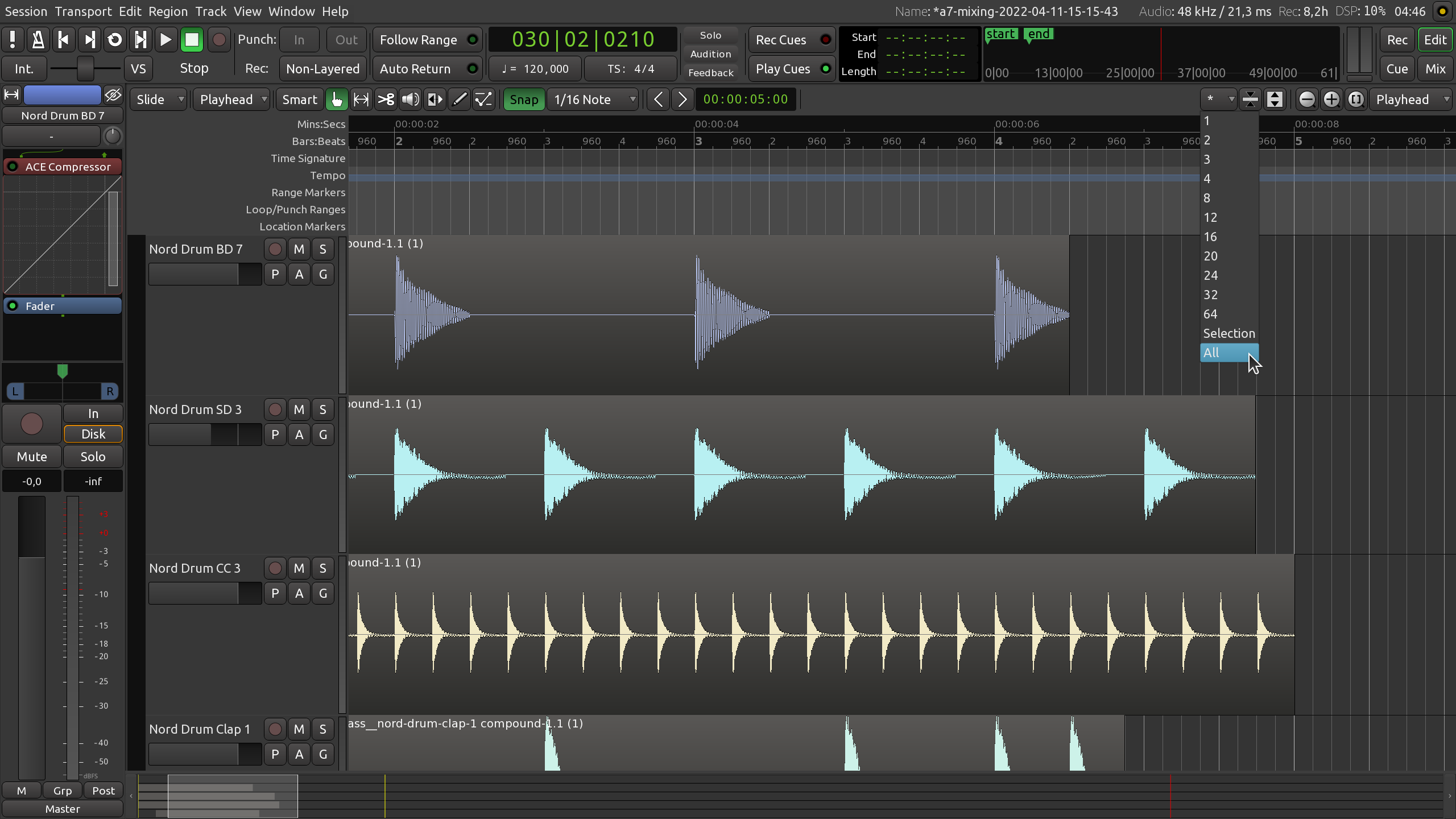Viewport: 1456px width, 819px height.
Task: Arm record on Nord Drum CC 3 track
Action: coord(275,568)
